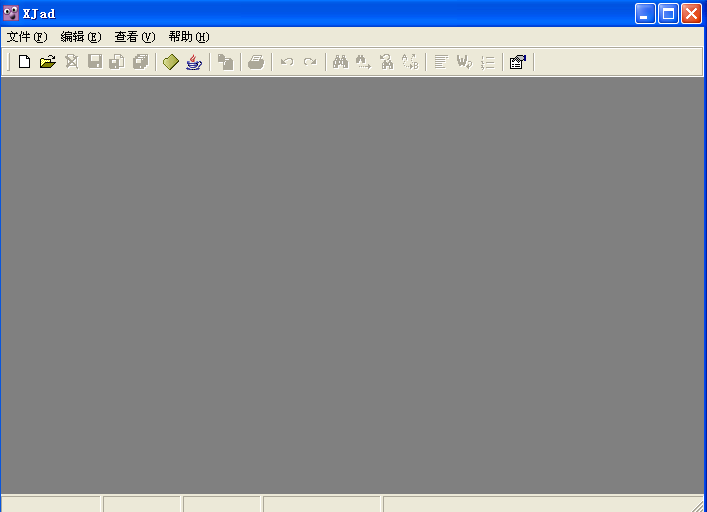Open the 查看(V) menu
This screenshot has height=512, width=707.
click(x=135, y=37)
